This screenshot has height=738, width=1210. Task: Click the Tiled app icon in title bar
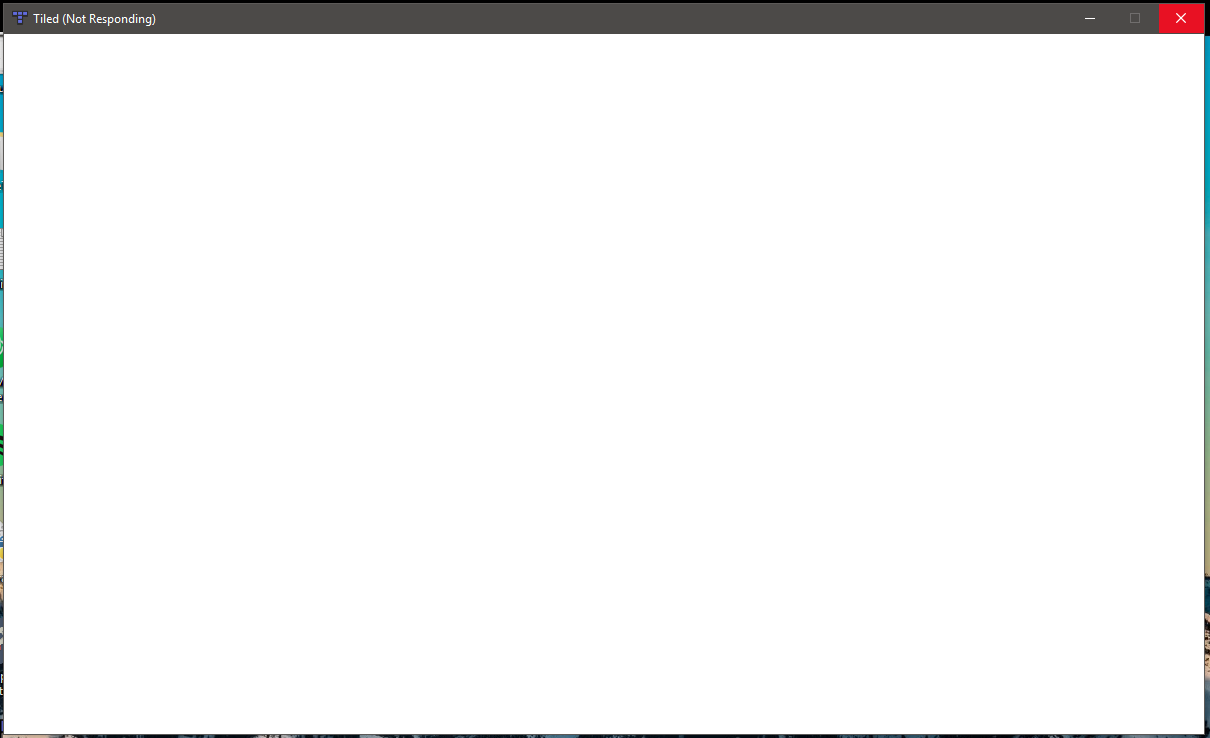[x=20, y=18]
